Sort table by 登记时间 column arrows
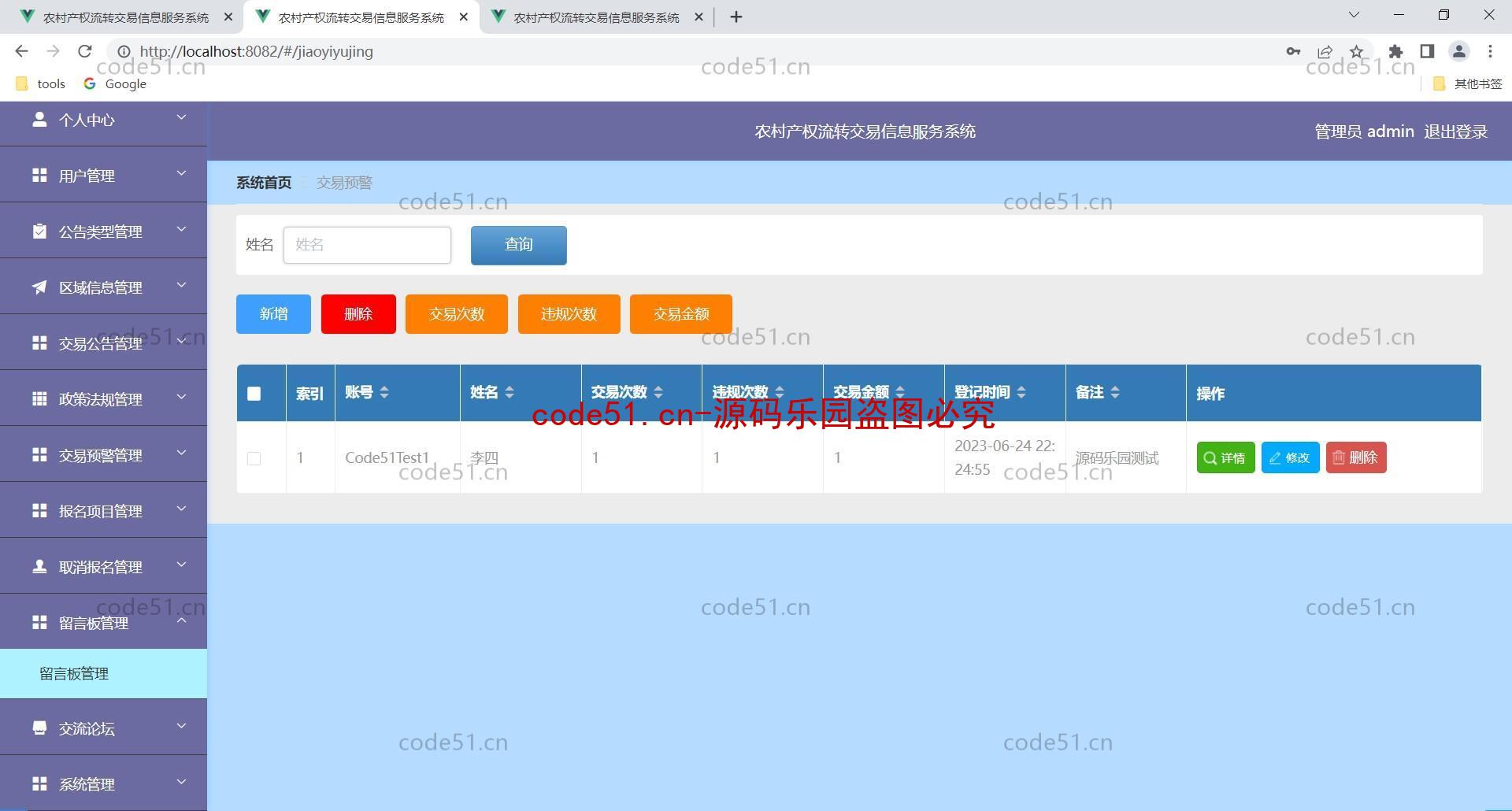The image size is (1512, 811). [x=1021, y=392]
